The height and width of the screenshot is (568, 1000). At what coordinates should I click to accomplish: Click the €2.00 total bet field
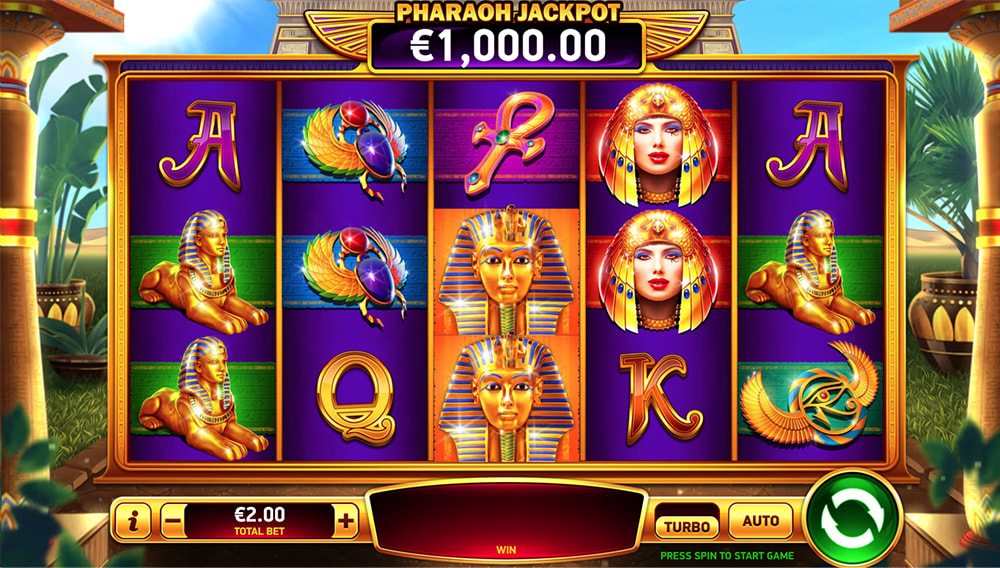[260, 521]
